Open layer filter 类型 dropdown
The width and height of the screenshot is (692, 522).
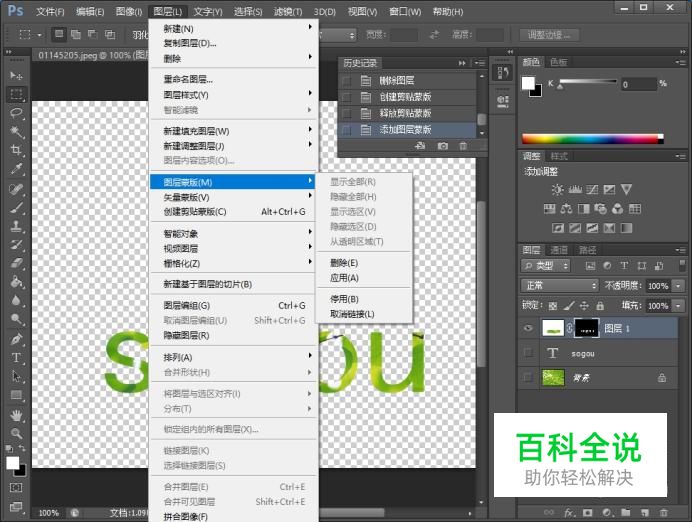pyautogui.click(x=546, y=266)
